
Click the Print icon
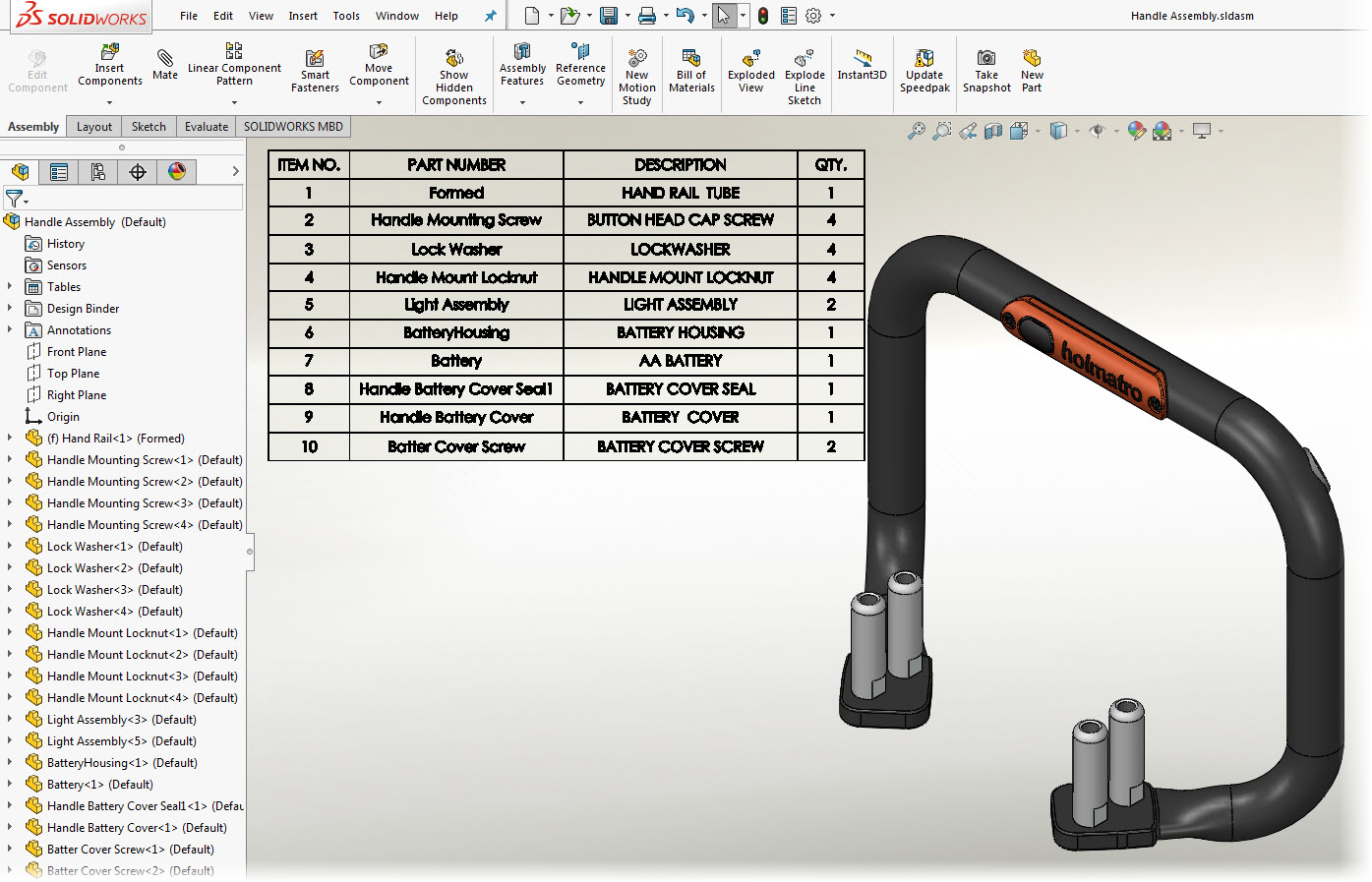point(646,16)
